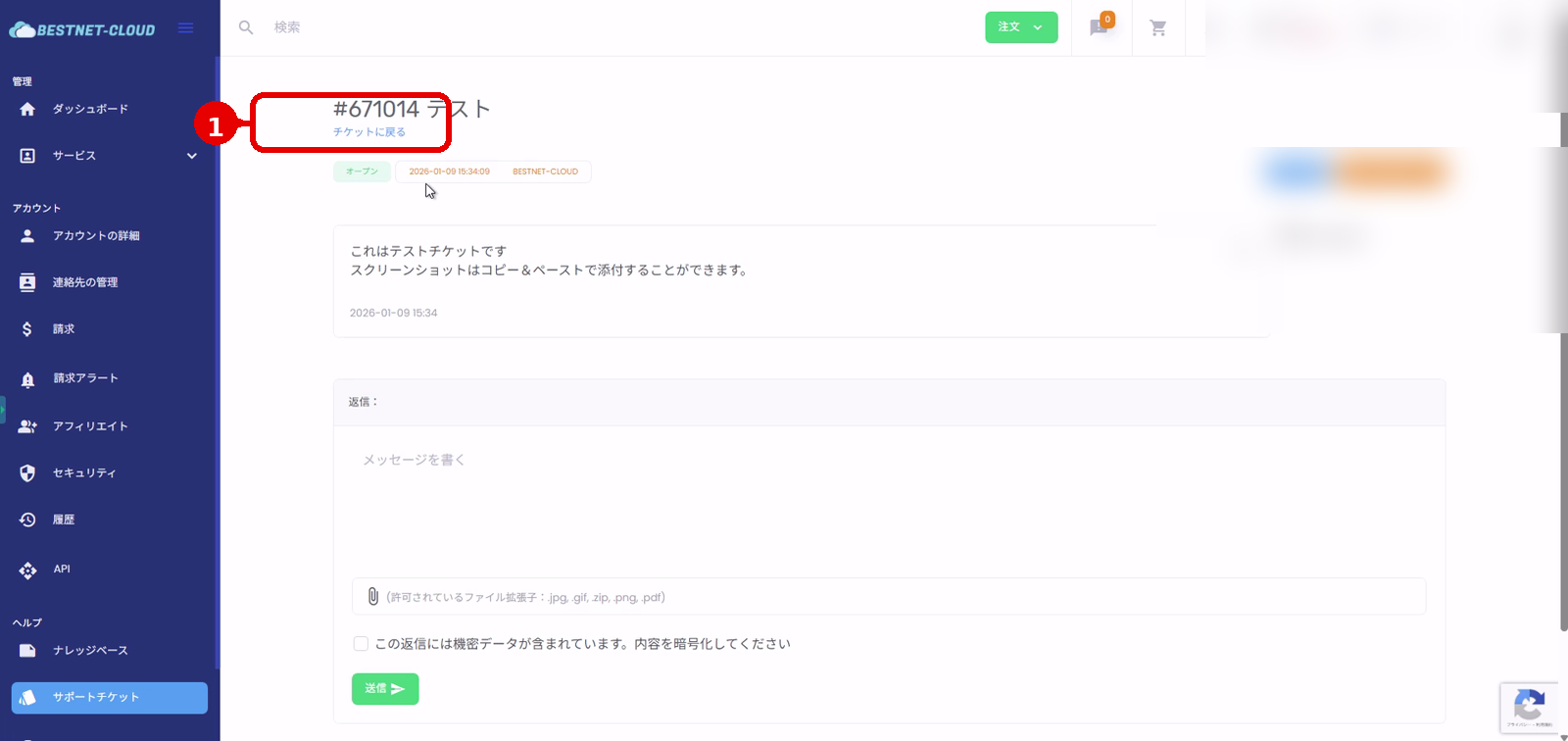This screenshot has height=741, width=1568.
Task: Open ナレッジベース in the help section
Action: [x=90, y=651]
